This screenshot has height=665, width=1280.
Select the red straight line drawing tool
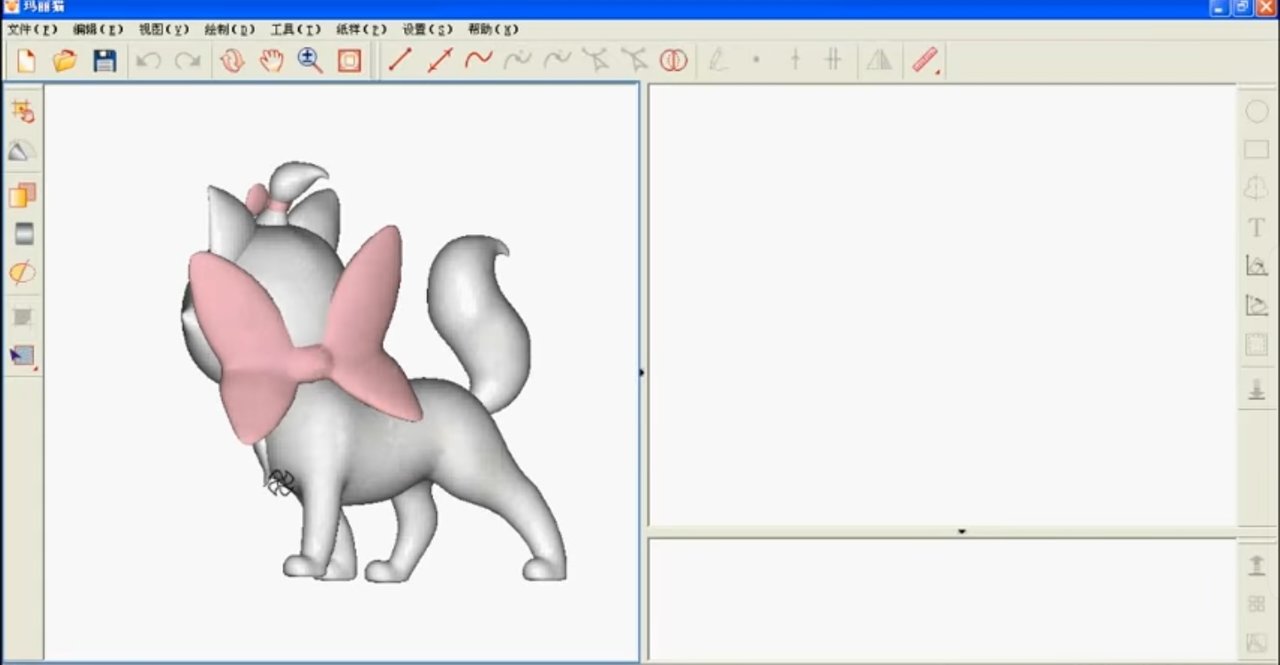point(400,60)
